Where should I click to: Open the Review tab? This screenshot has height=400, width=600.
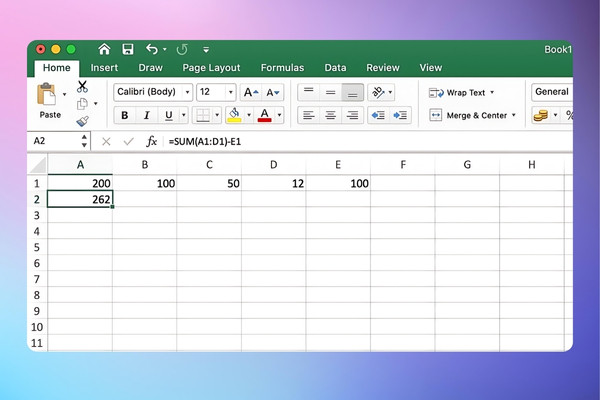pos(383,68)
